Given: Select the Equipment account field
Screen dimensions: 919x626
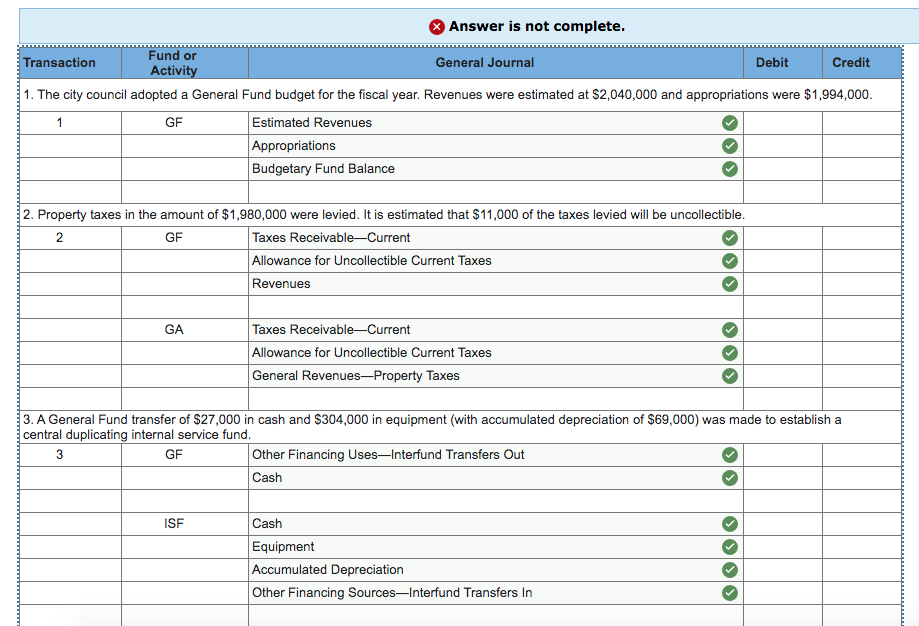Looking at the screenshot, I should 496,547.
